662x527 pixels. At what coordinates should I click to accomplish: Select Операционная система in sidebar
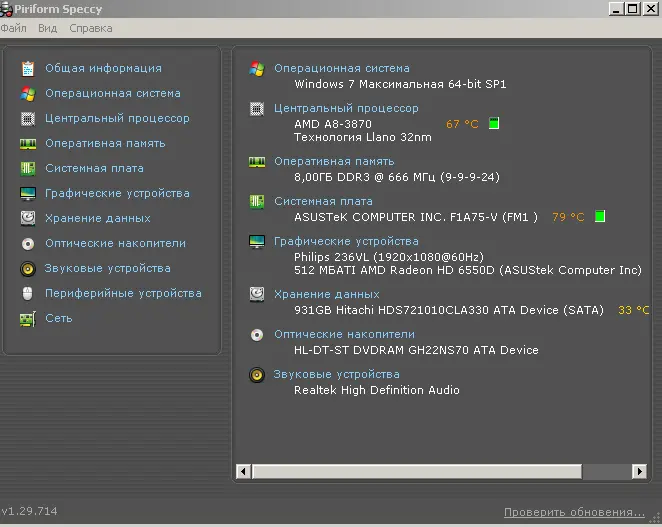coord(113,93)
